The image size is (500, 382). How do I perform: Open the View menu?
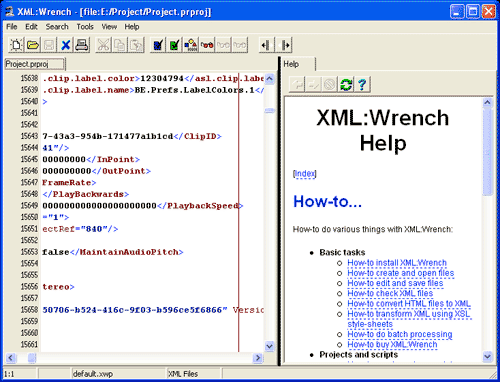point(109,27)
